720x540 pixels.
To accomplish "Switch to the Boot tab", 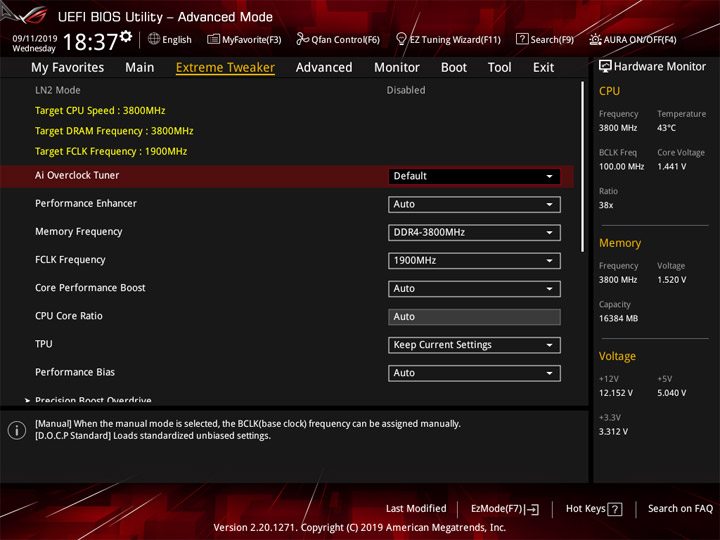I will coord(454,68).
